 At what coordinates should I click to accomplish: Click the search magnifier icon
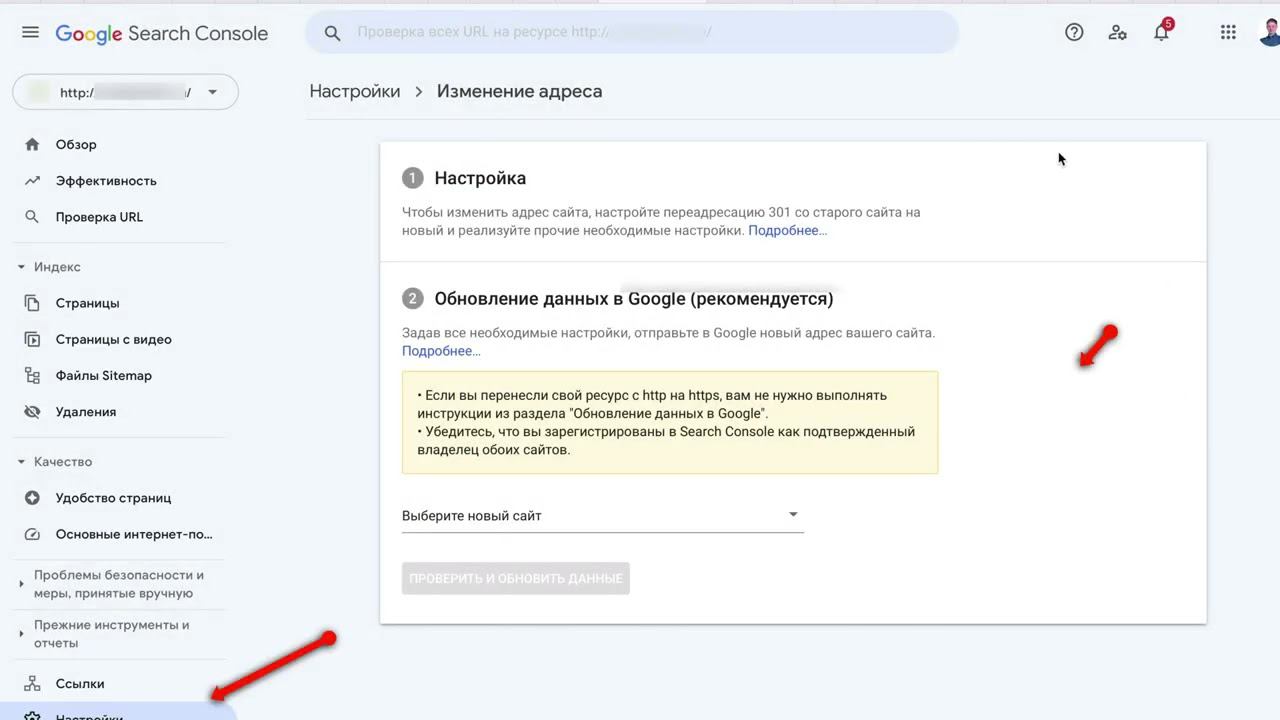pos(333,33)
